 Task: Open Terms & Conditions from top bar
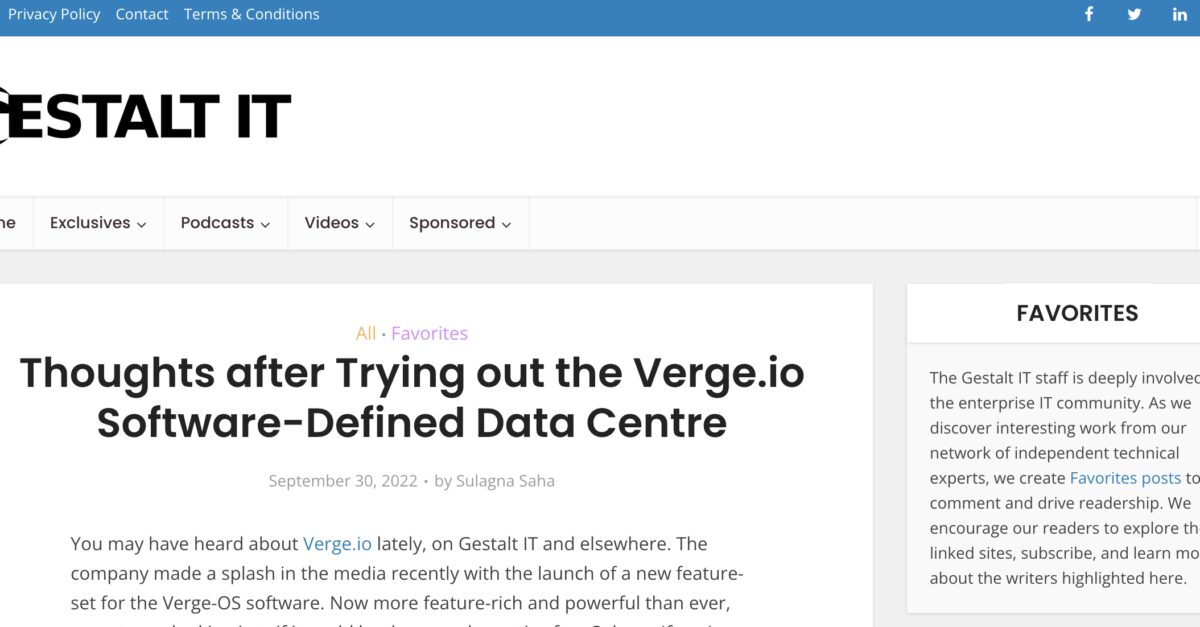(x=251, y=13)
